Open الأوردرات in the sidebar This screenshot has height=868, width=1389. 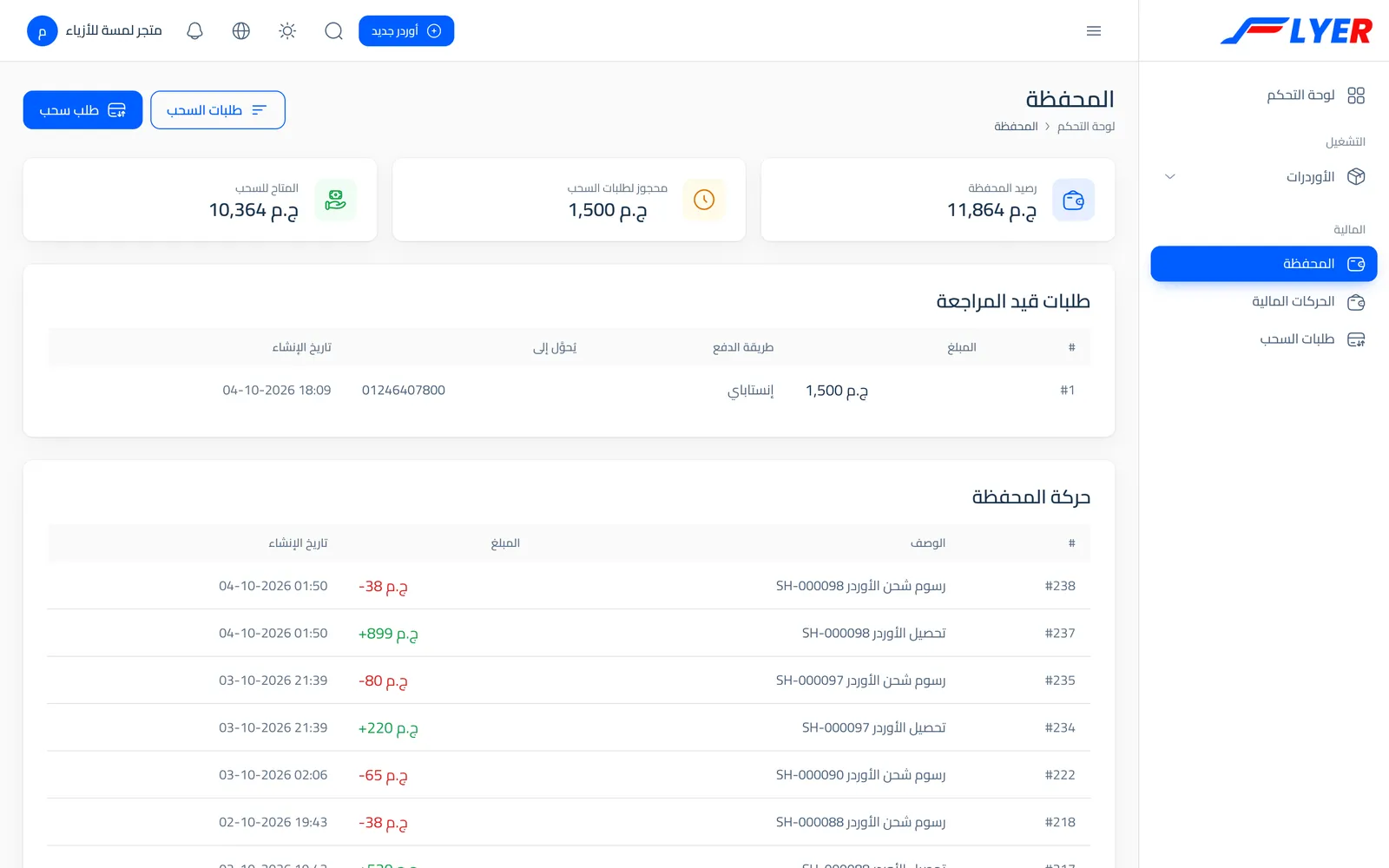[x=1264, y=176]
